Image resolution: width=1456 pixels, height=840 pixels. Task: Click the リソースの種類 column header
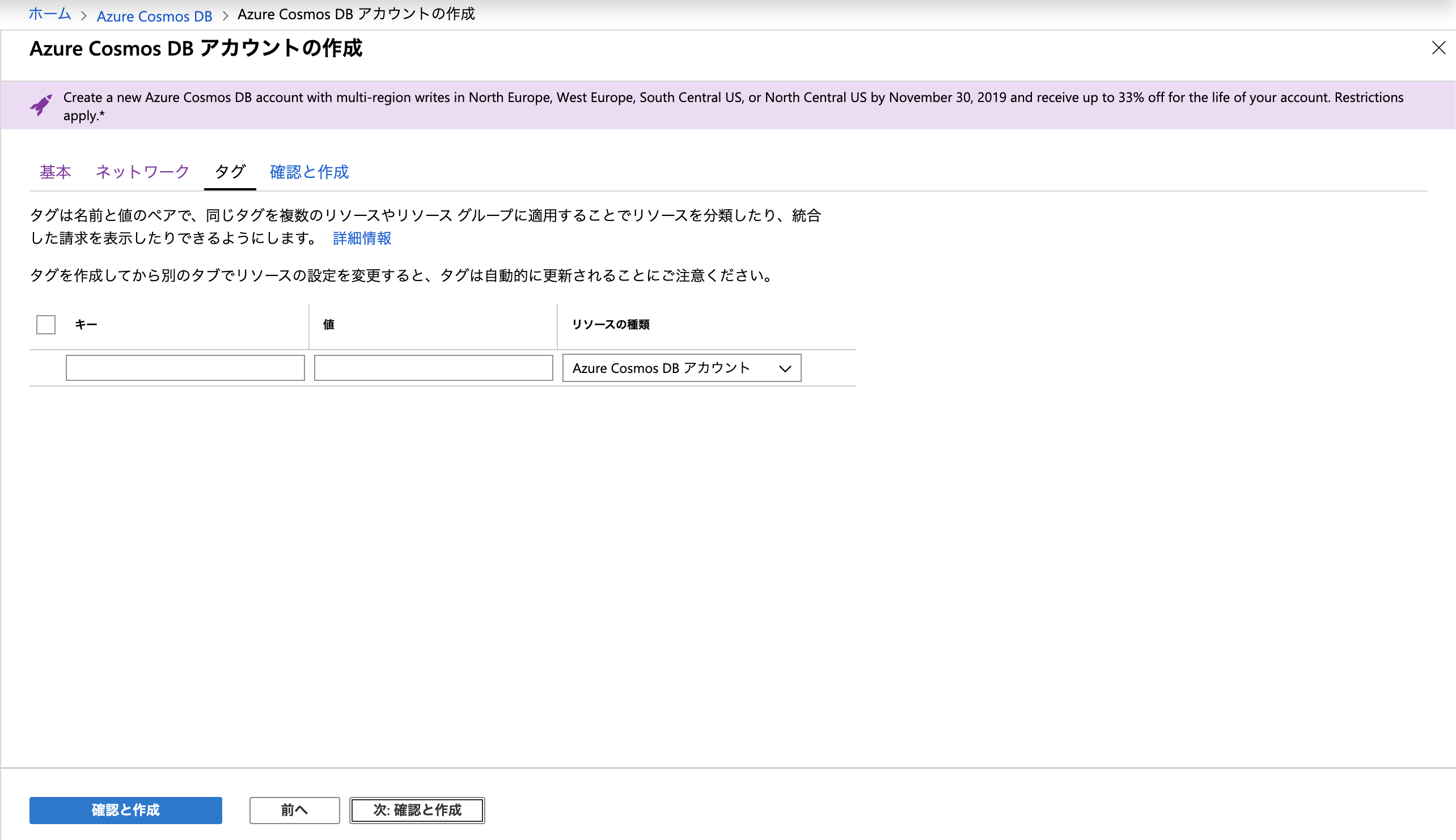pos(611,325)
